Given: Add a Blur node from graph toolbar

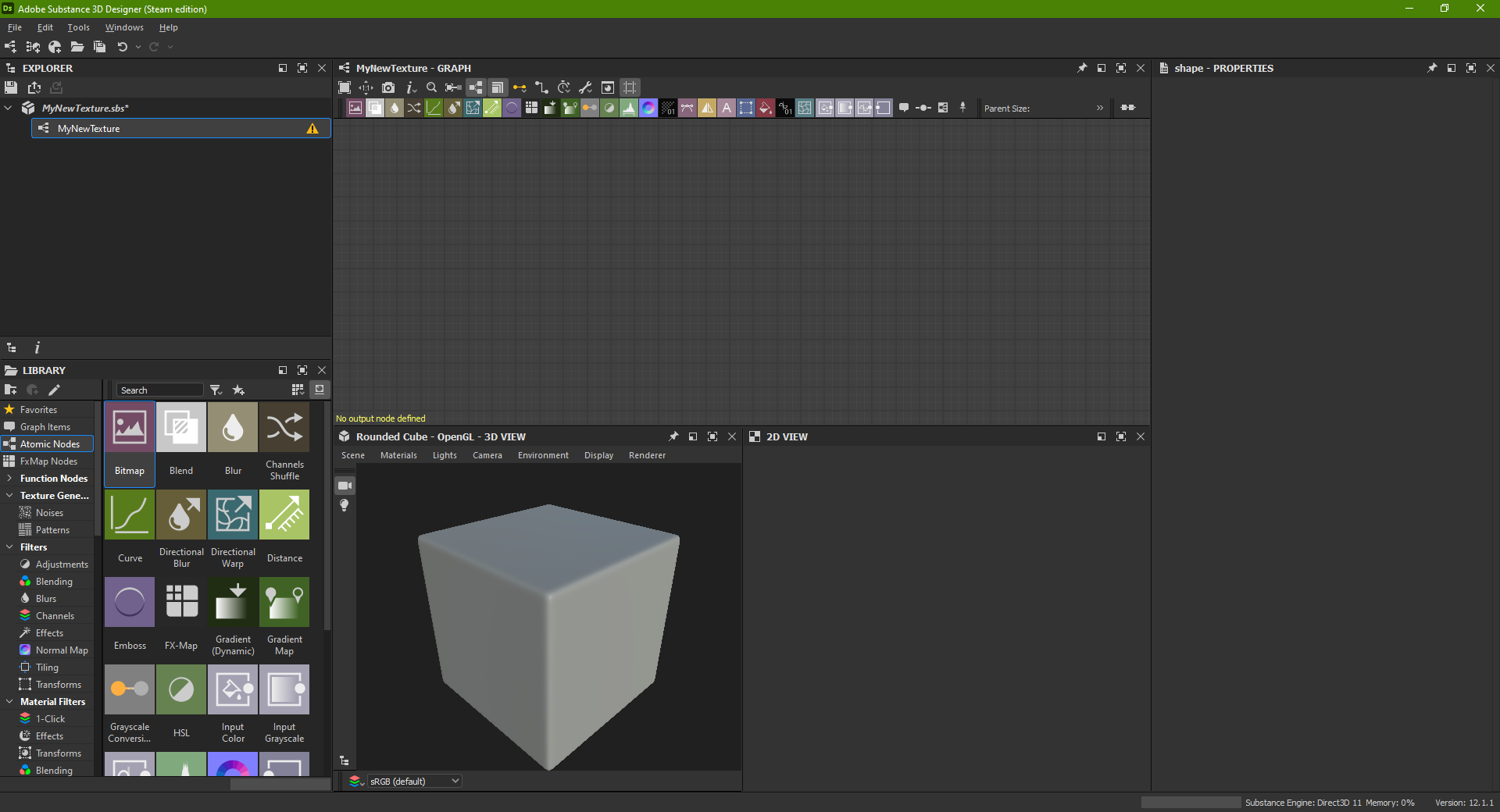Looking at the screenshot, I should (x=395, y=108).
